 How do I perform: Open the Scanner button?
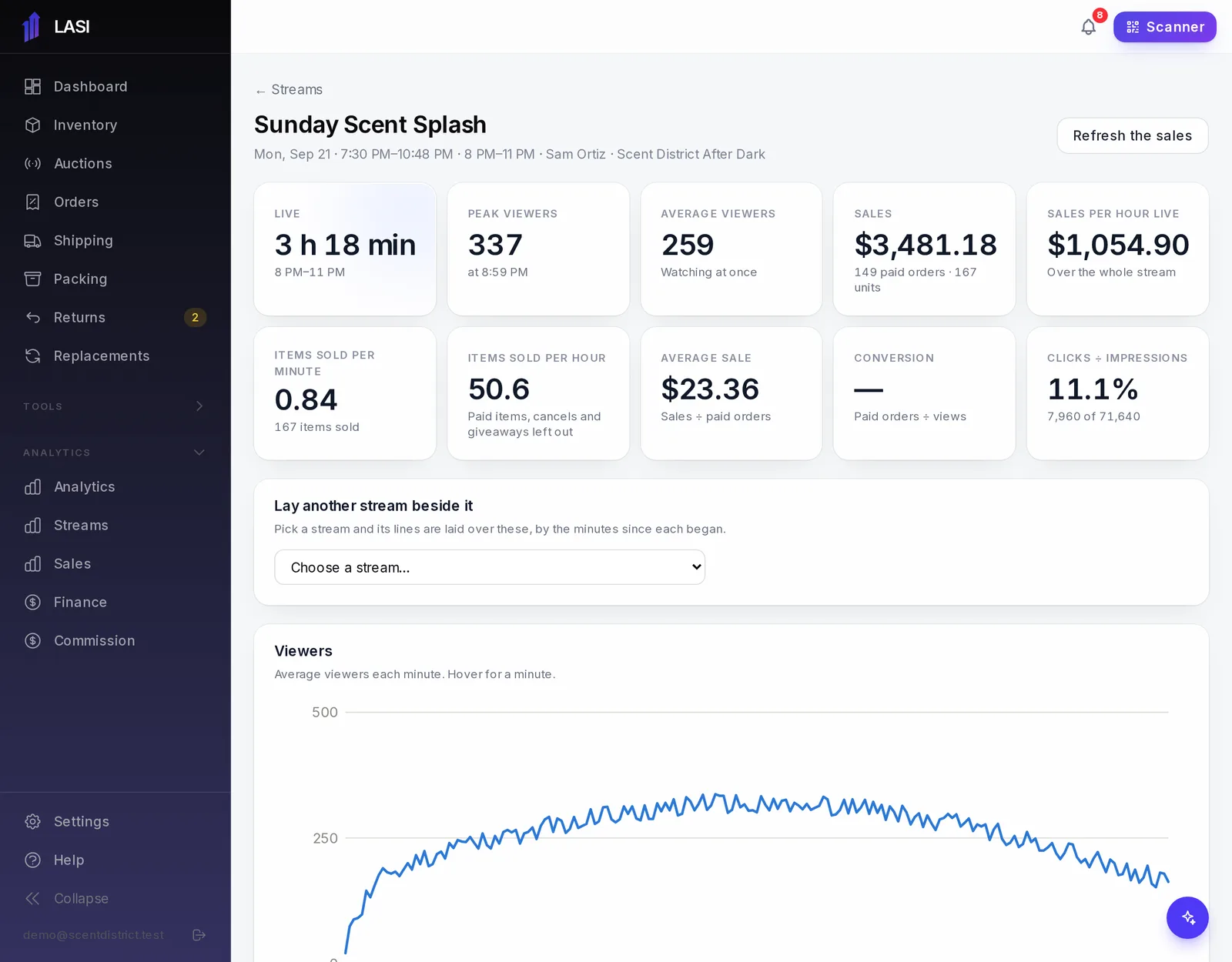[x=1164, y=27]
